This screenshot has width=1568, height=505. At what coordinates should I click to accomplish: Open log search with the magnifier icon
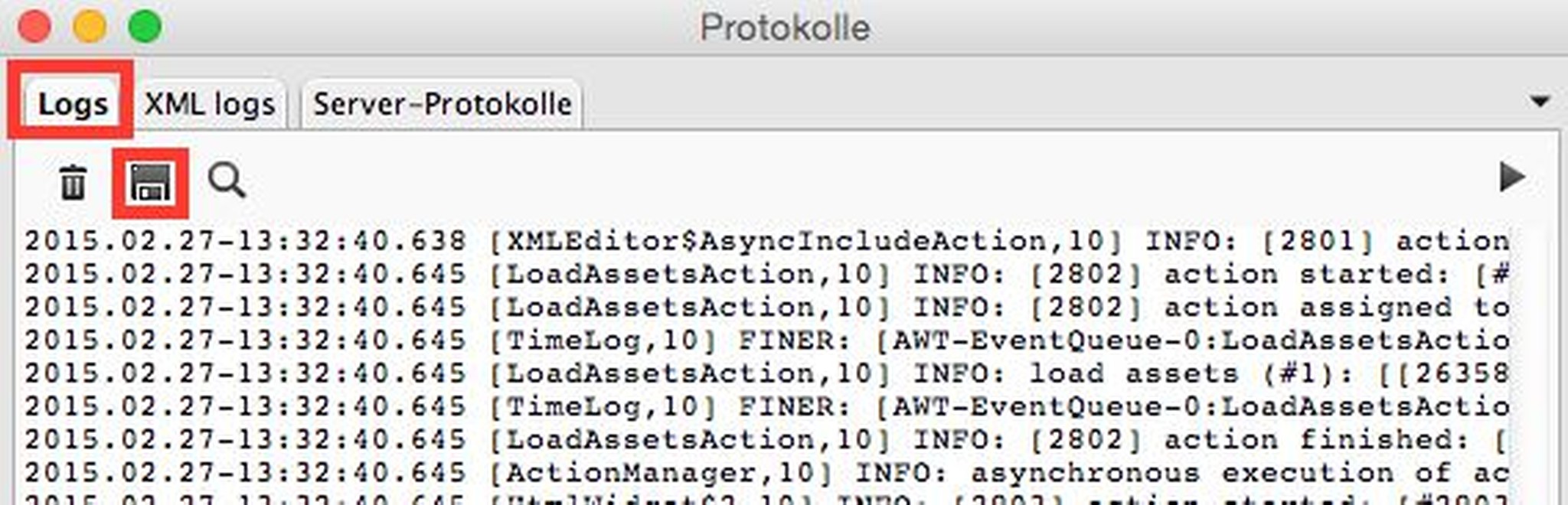(227, 182)
